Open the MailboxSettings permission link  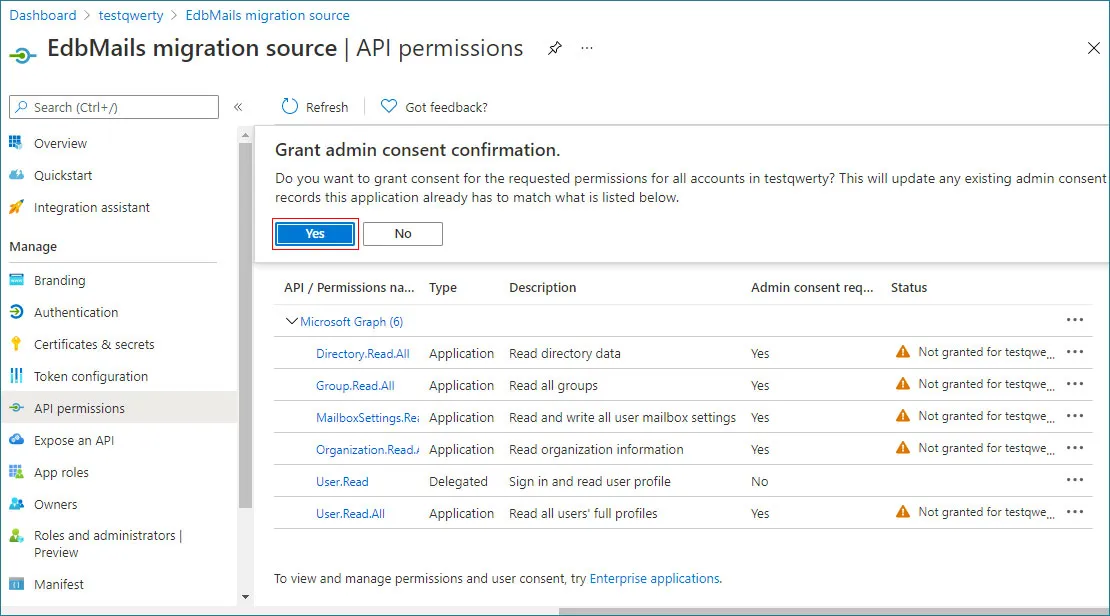[x=367, y=418]
